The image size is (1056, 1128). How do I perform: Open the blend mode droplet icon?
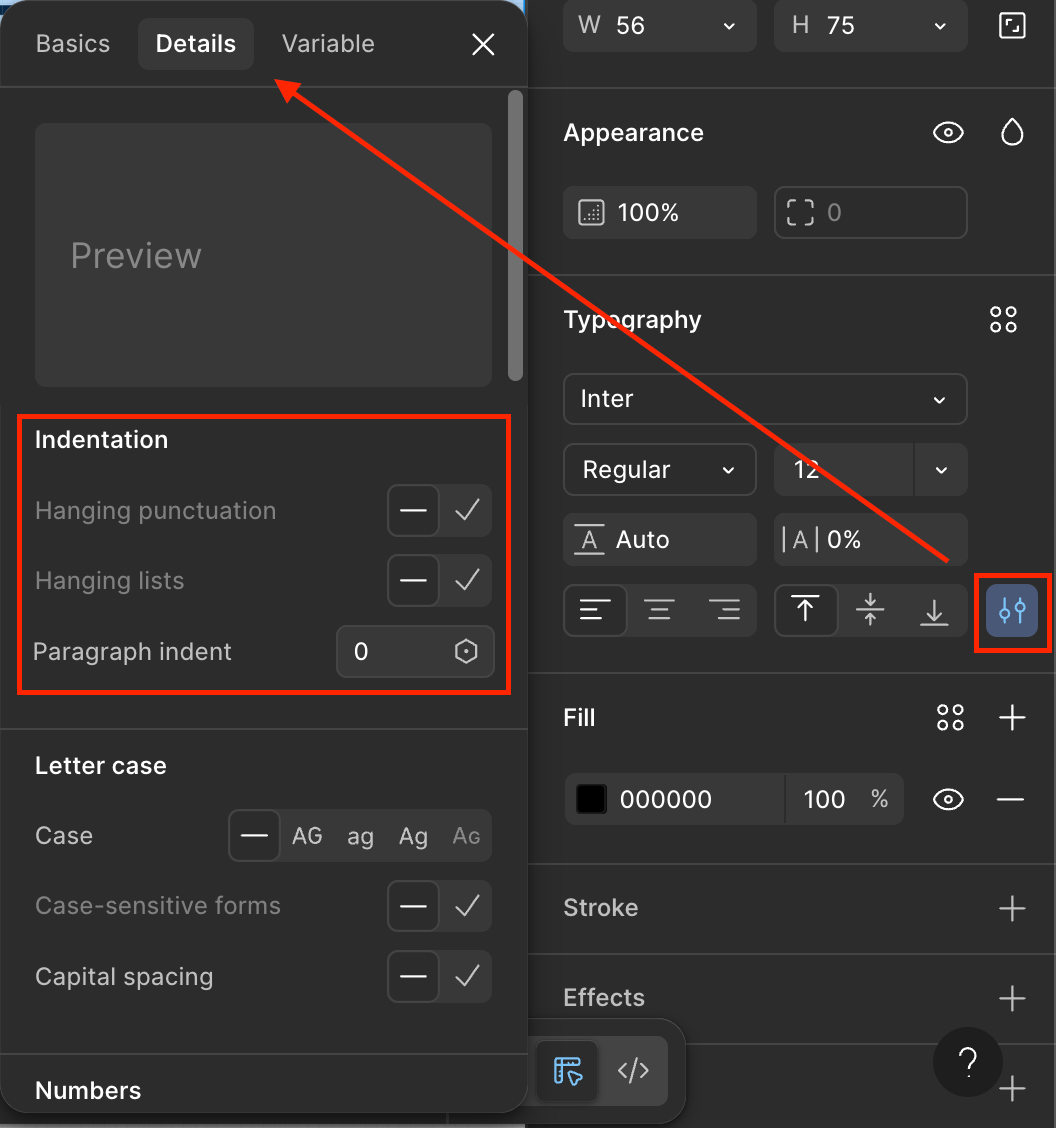(x=1011, y=132)
